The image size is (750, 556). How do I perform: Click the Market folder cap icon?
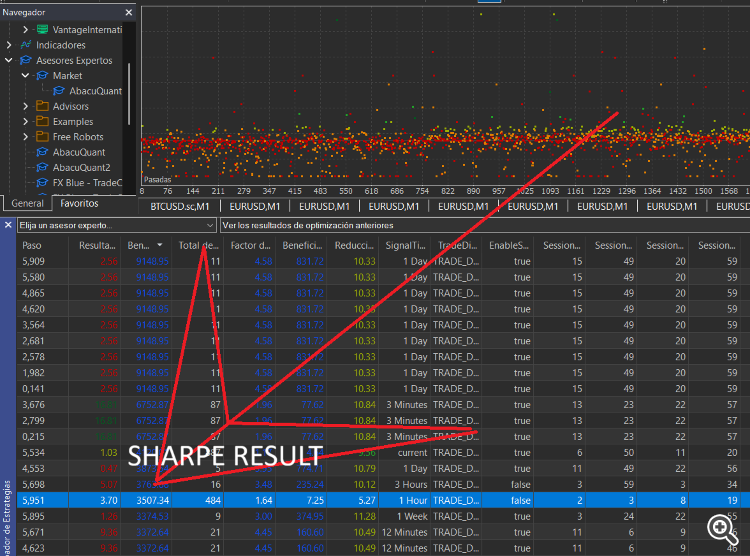click(42, 76)
